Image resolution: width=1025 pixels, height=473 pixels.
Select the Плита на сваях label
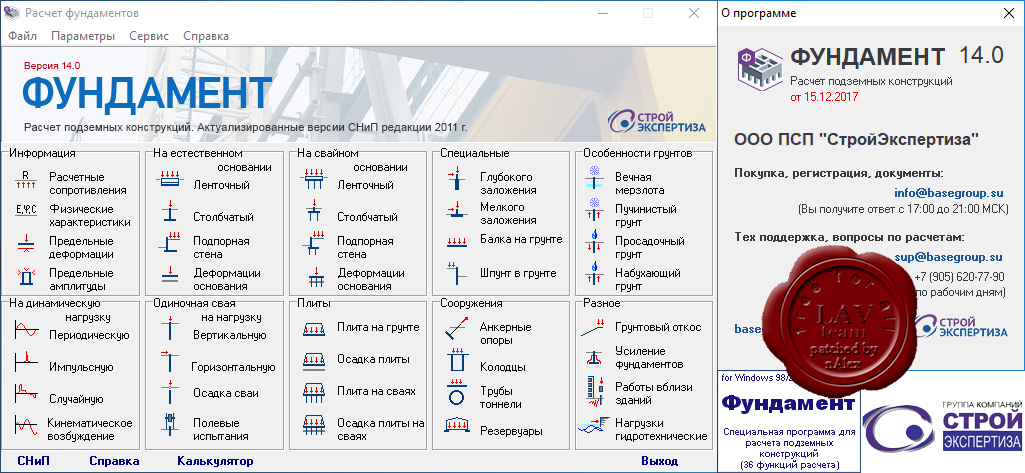(376, 391)
